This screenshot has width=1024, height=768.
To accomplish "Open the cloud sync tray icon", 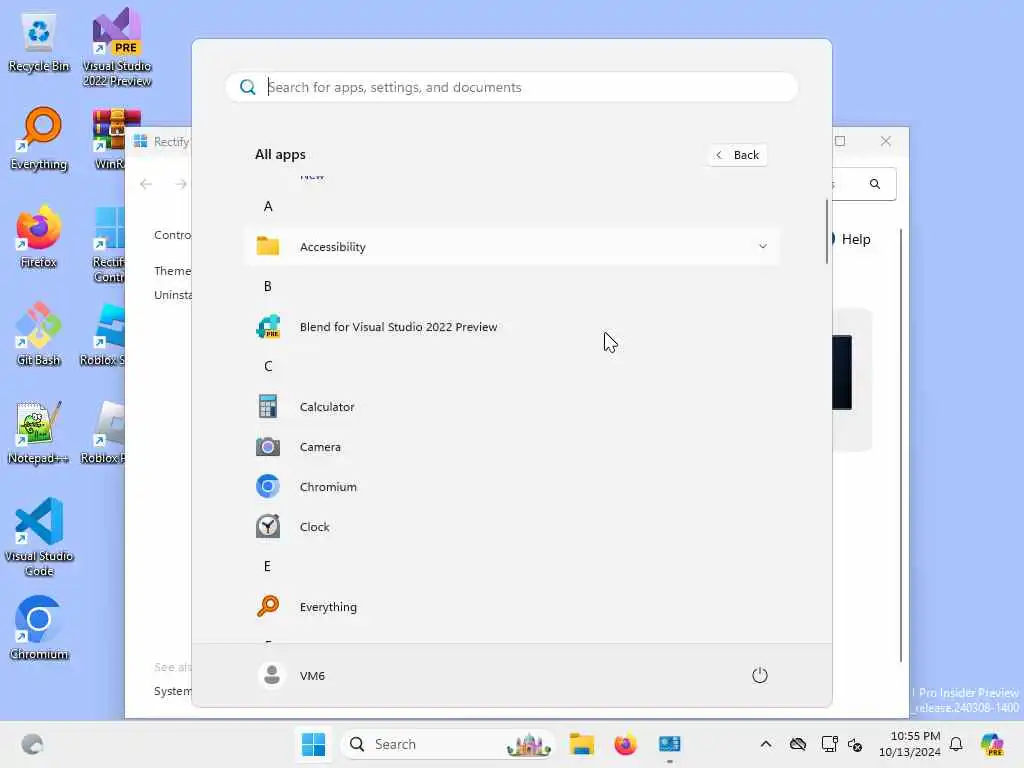I will (797, 744).
